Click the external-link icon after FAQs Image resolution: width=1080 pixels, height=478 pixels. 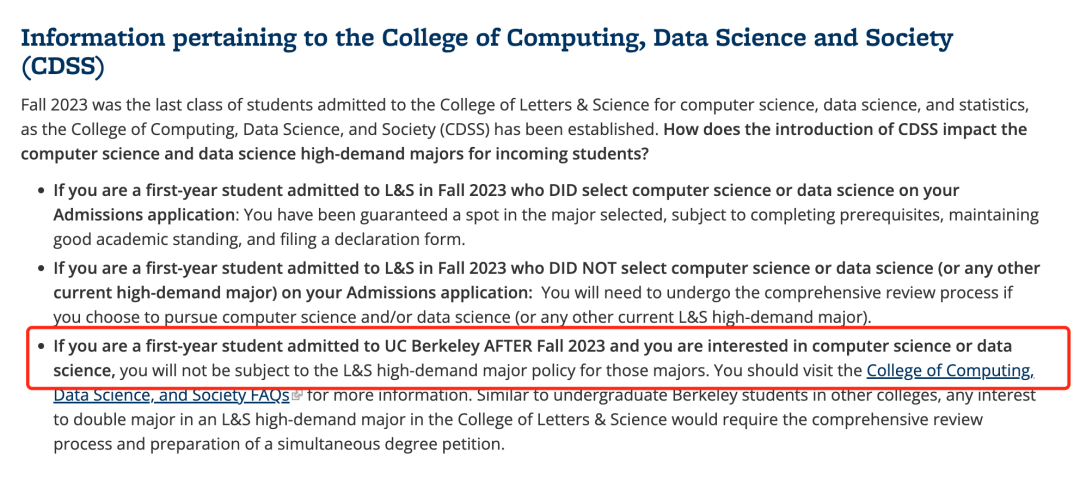tap(298, 396)
